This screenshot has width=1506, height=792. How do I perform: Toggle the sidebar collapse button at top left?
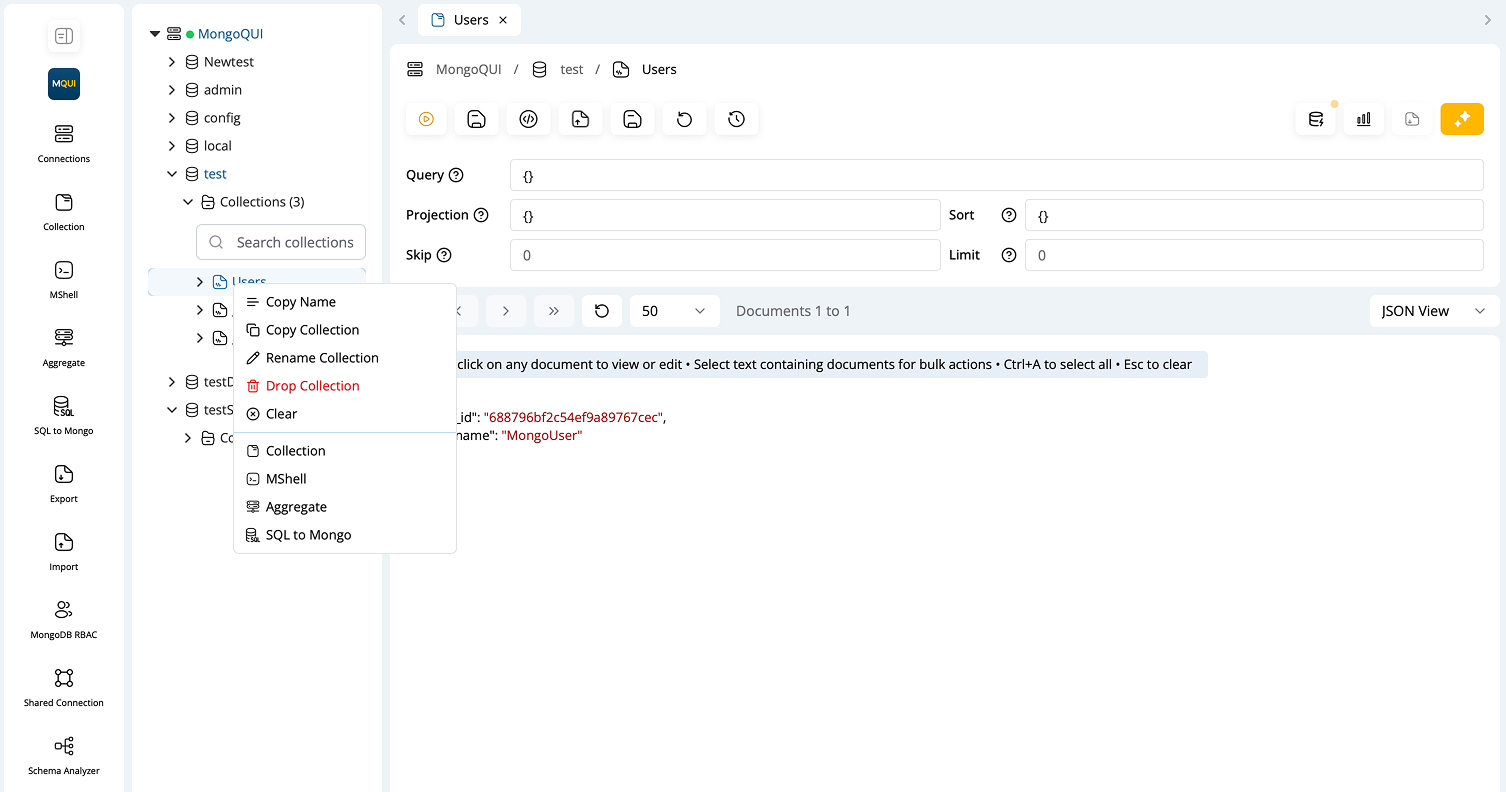tap(64, 37)
